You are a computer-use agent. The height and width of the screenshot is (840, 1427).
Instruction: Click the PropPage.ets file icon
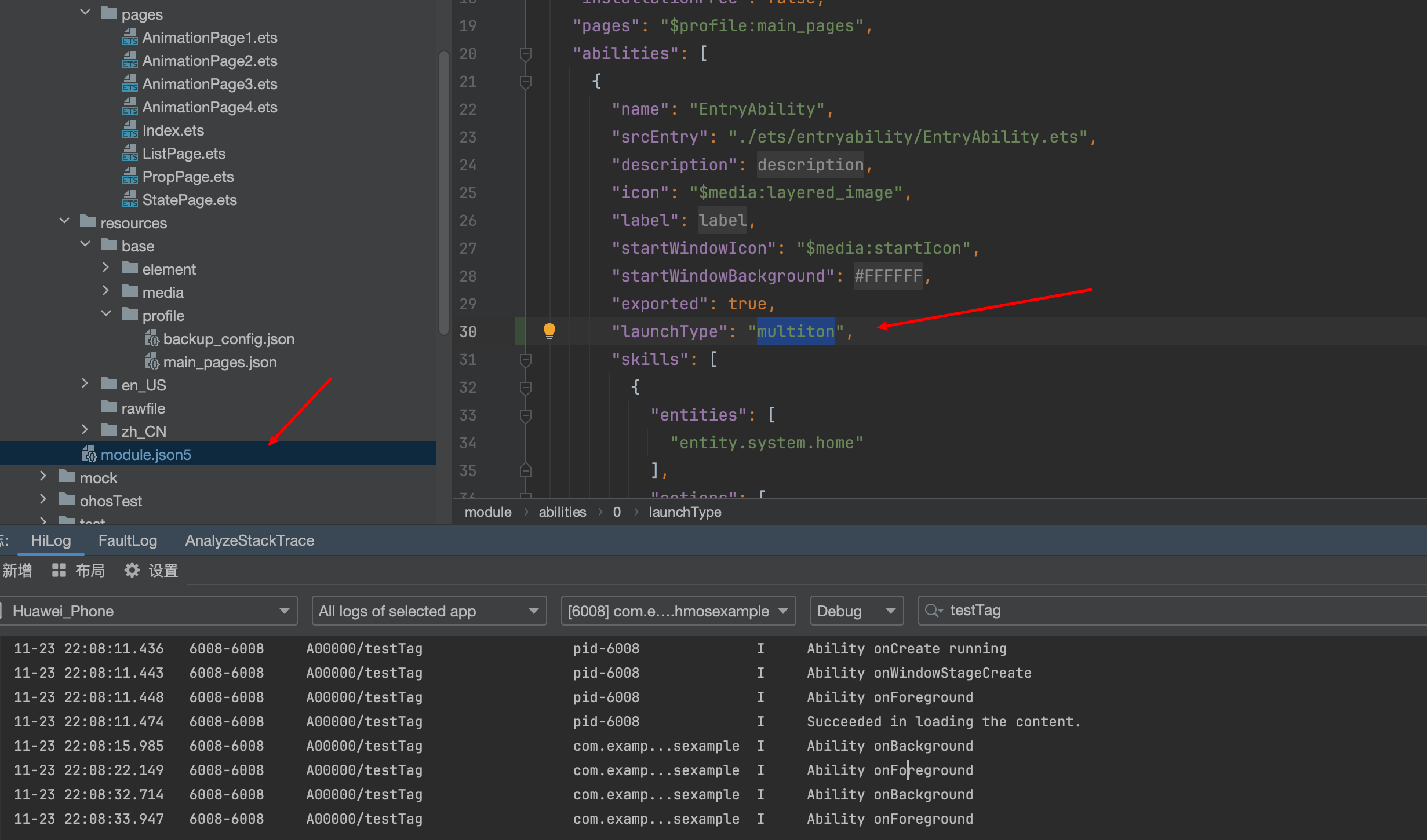(130, 177)
